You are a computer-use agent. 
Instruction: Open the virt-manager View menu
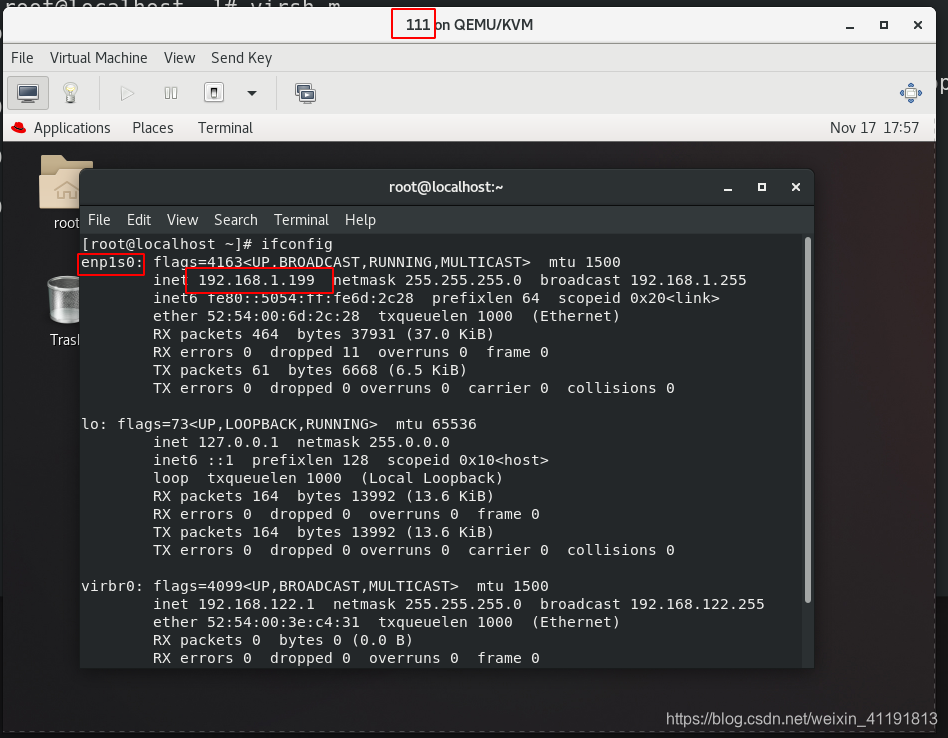pyautogui.click(x=180, y=58)
